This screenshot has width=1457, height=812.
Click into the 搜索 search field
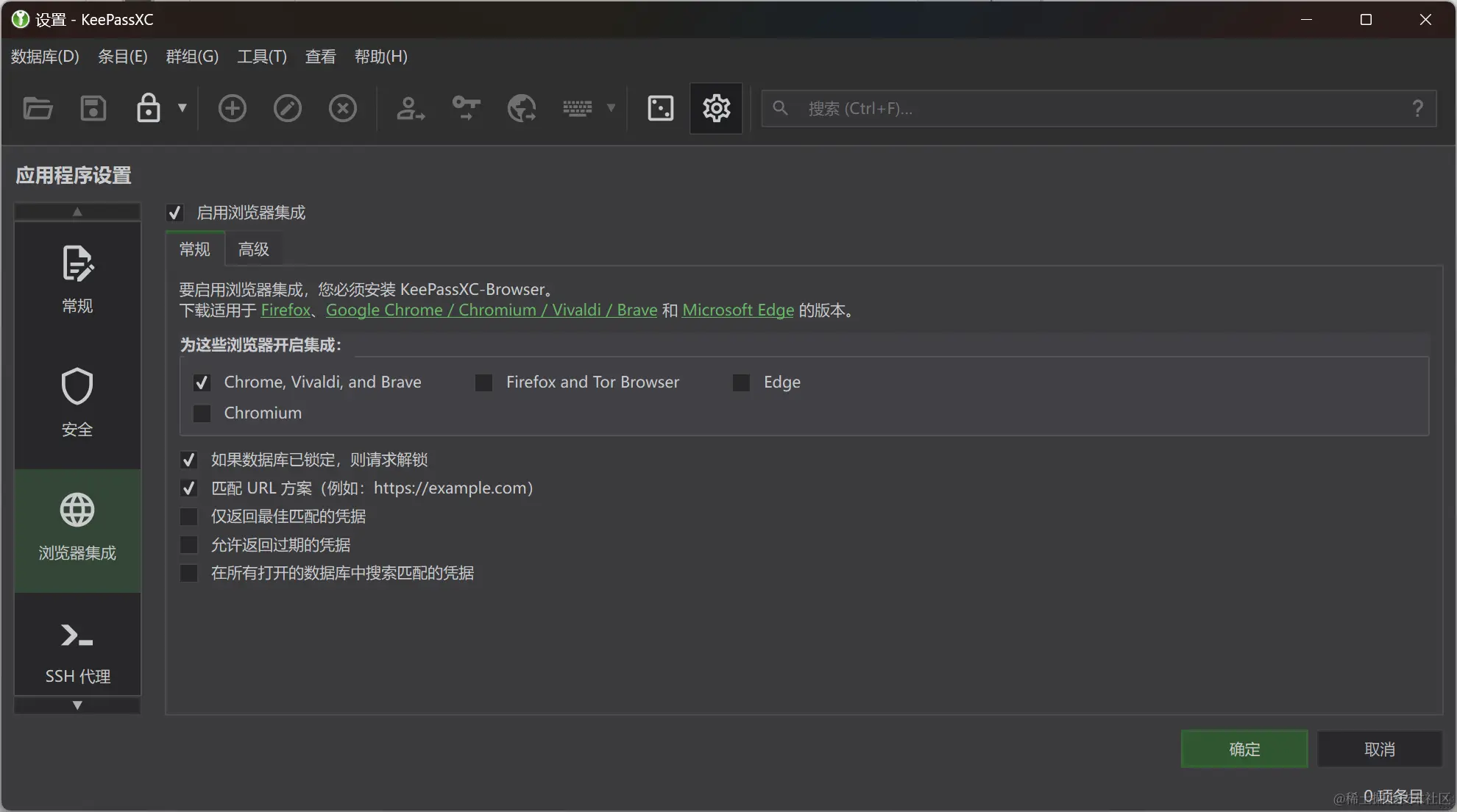tap(1096, 108)
